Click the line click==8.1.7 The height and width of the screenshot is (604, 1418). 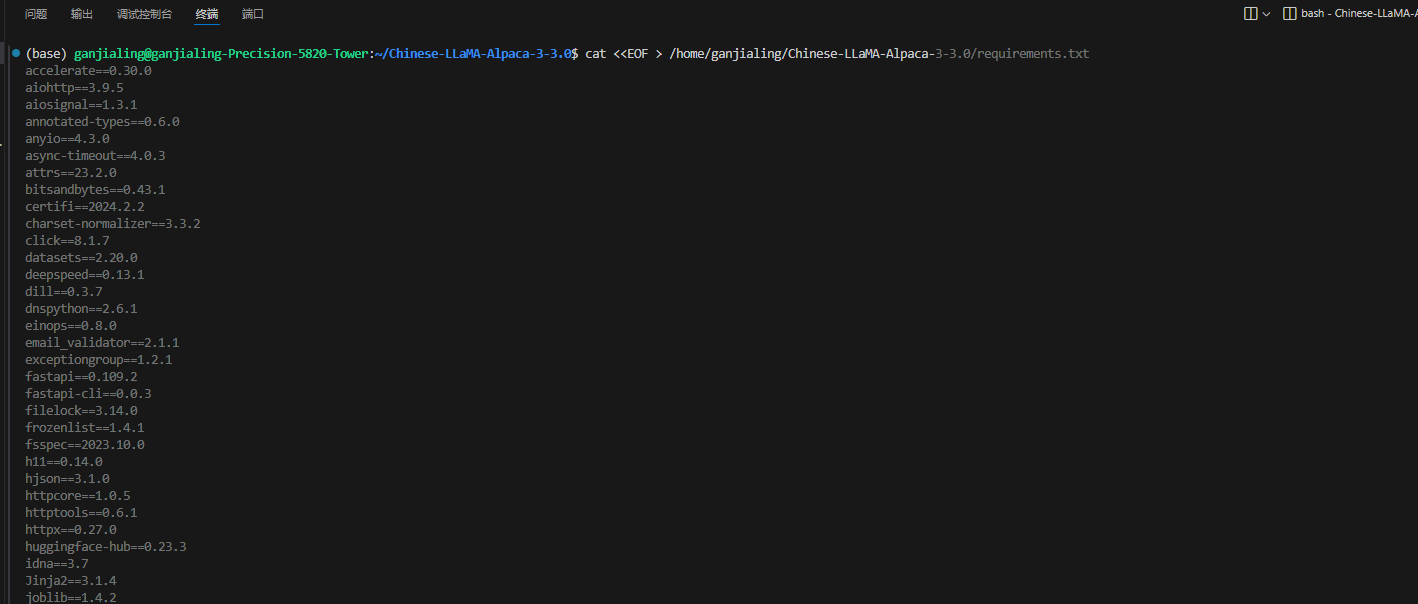(67, 241)
